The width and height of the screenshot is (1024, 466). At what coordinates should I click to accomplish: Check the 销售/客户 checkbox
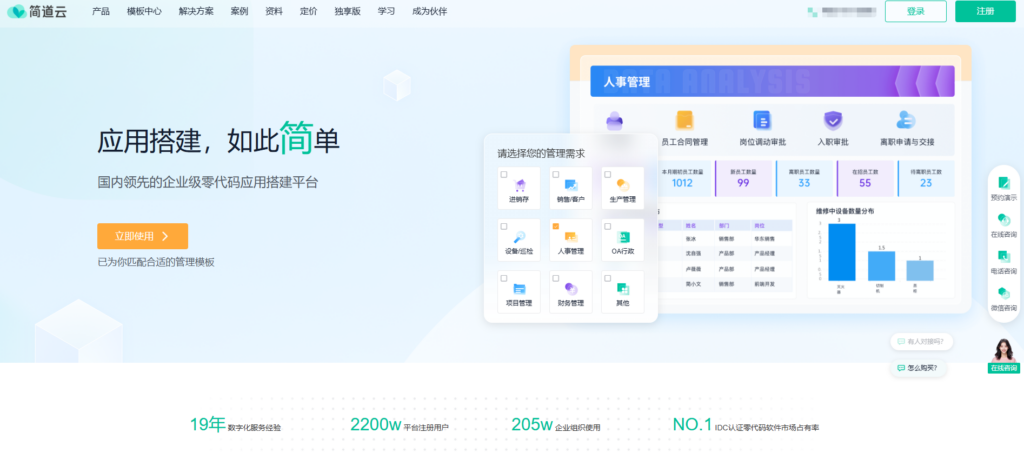[556, 174]
